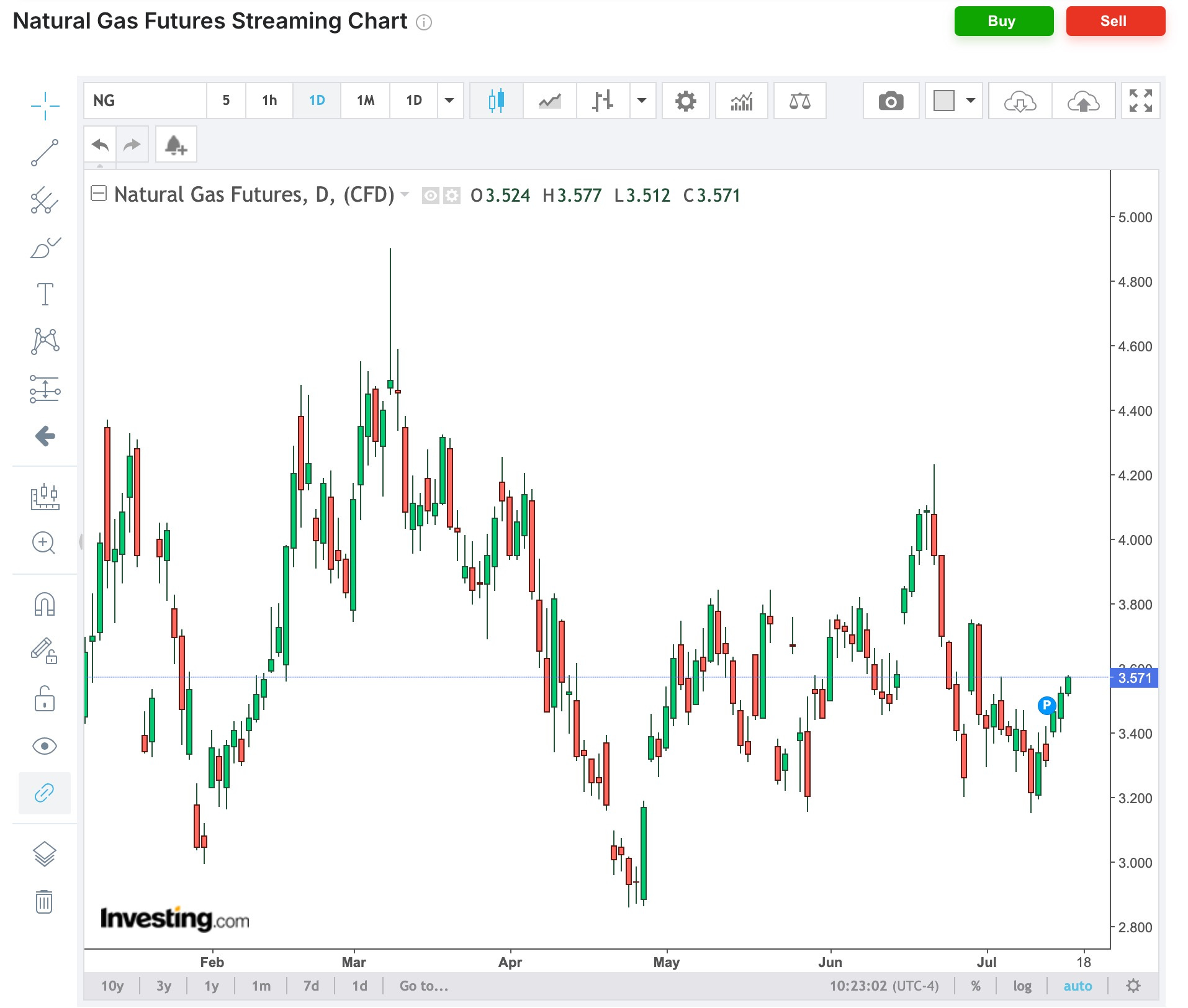Set range to 1m

tap(261, 986)
